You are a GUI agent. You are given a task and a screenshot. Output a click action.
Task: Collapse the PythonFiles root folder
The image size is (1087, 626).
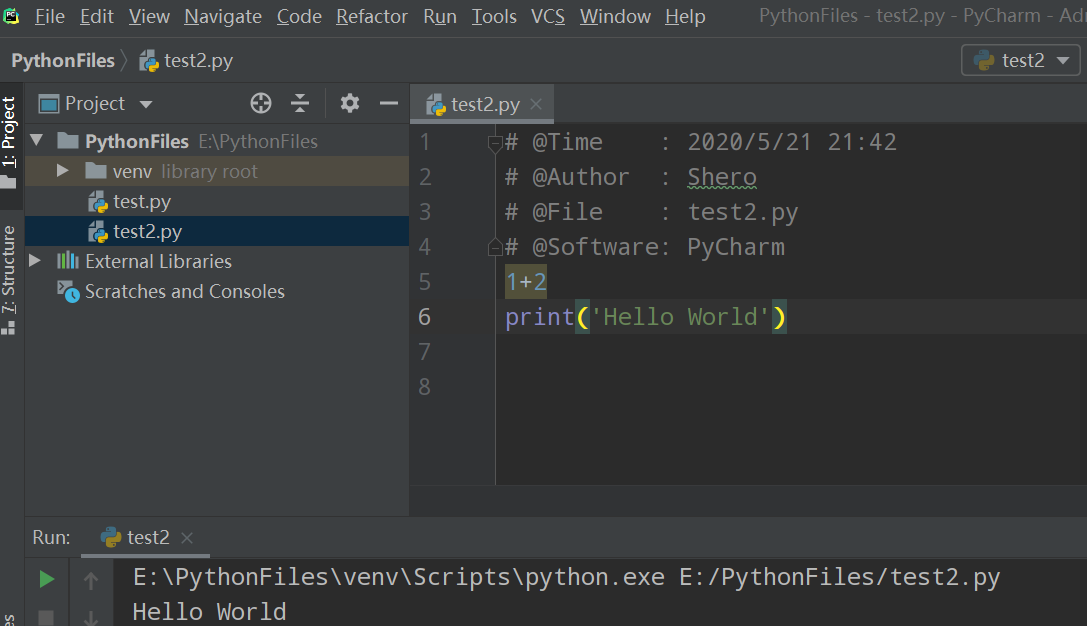click(x=37, y=141)
